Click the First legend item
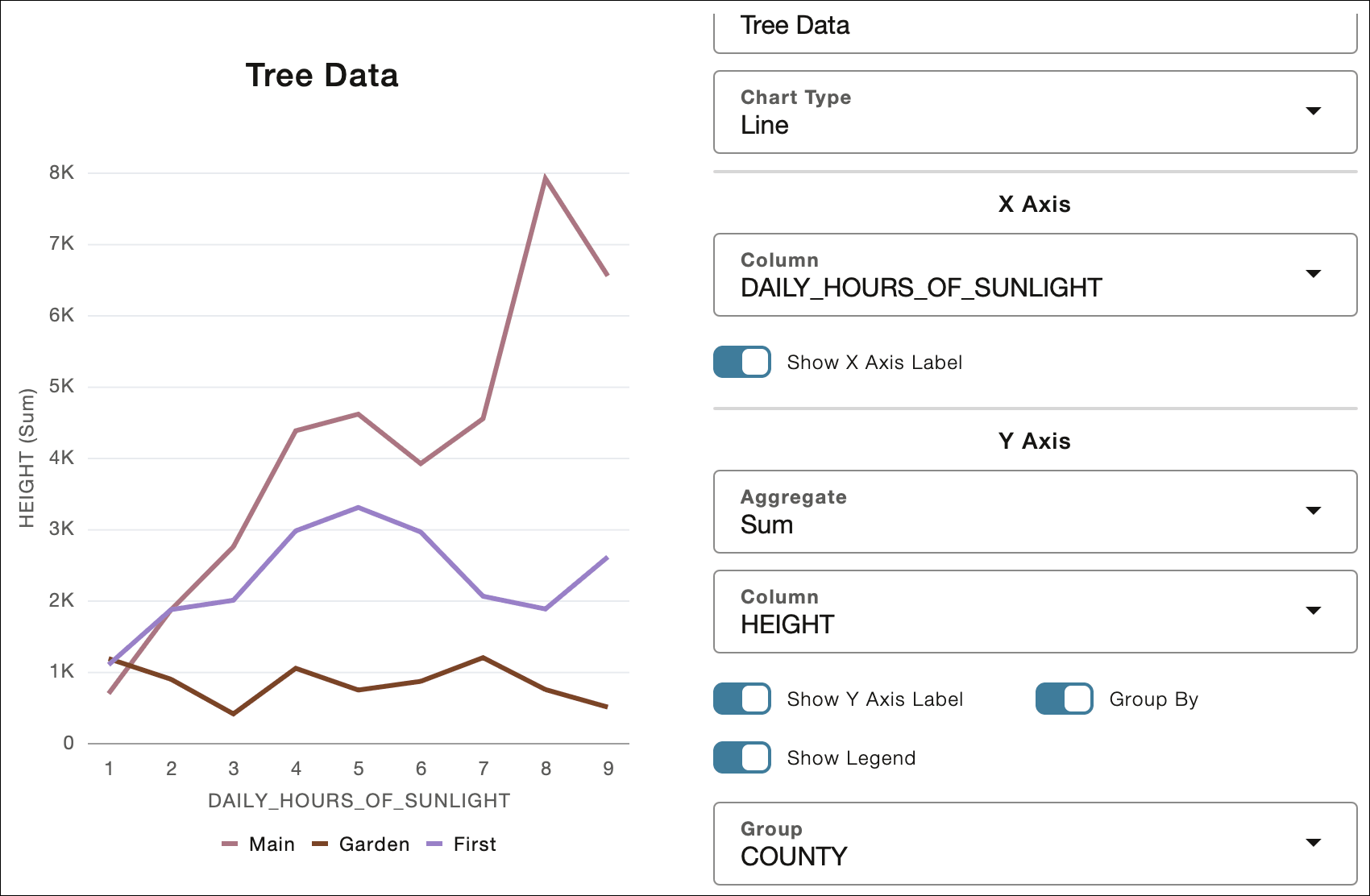The width and height of the screenshot is (1370, 896). [475, 844]
